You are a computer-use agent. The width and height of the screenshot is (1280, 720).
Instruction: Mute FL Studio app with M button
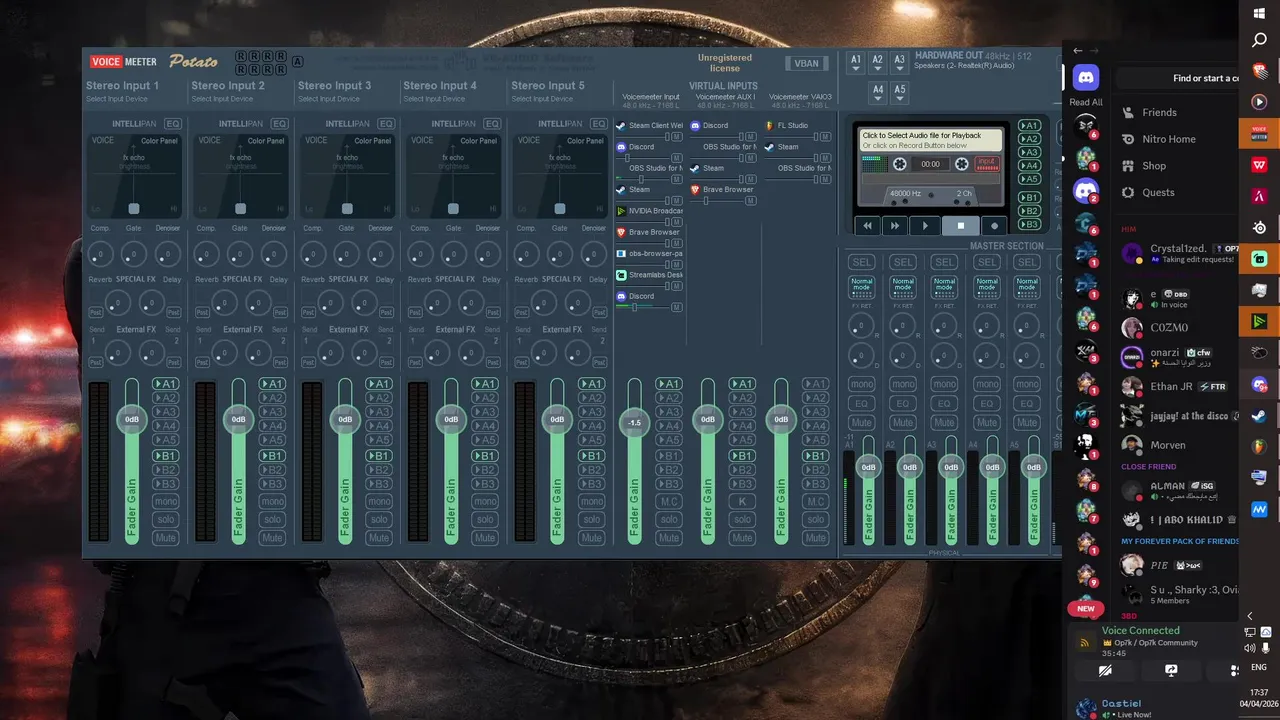(x=825, y=137)
